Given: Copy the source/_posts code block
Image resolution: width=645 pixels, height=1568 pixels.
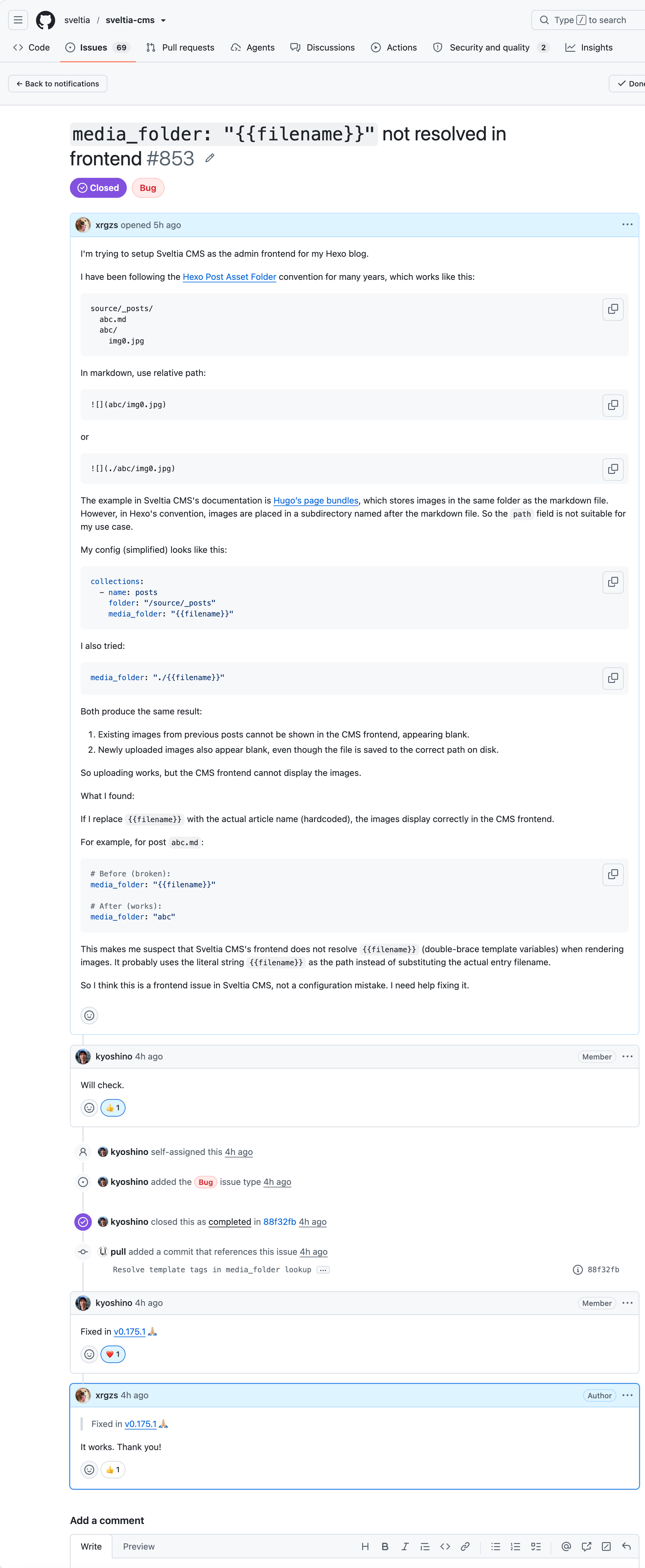Looking at the screenshot, I should (613, 309).
